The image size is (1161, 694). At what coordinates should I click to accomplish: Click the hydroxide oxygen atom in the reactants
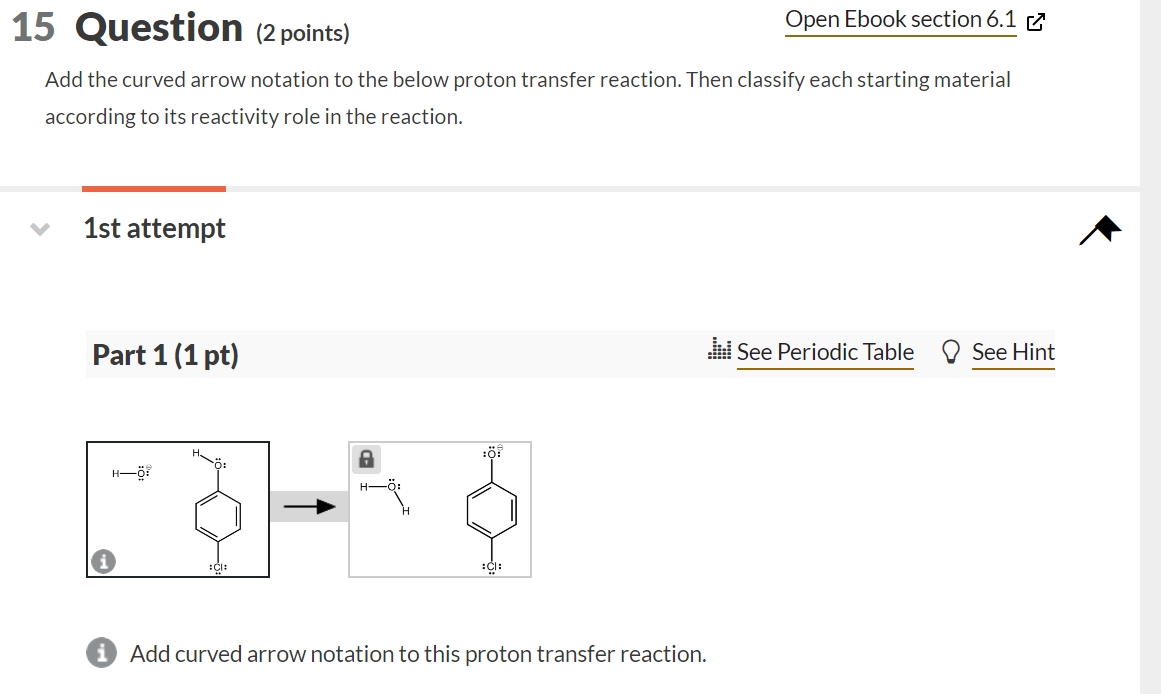click(x=139, y=471)
